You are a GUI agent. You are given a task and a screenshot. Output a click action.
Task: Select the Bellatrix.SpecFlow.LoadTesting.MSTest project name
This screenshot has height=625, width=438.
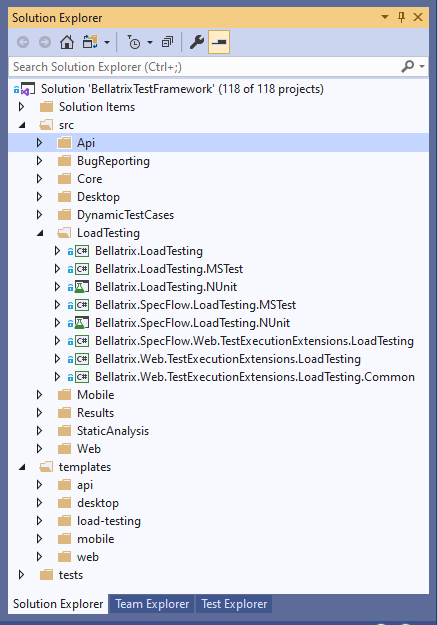(195, 305)
